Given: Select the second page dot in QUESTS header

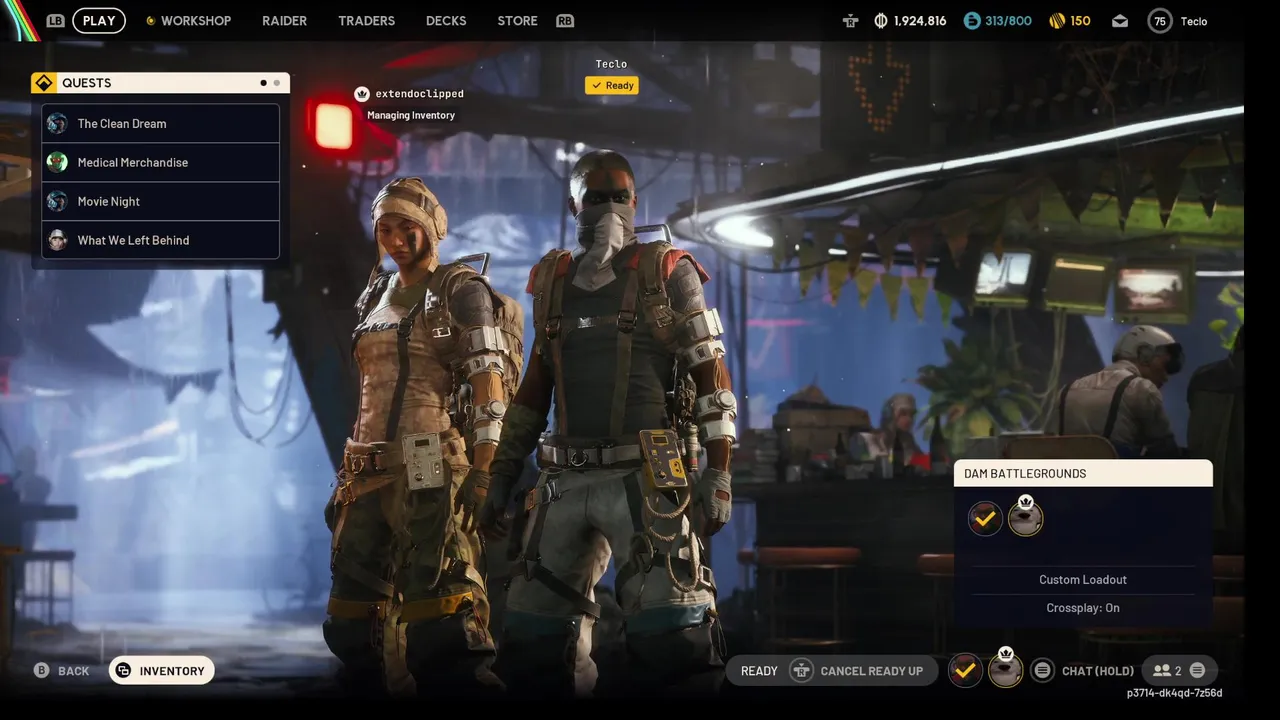Looking at the screenshot, I should [x=277, y=83].
